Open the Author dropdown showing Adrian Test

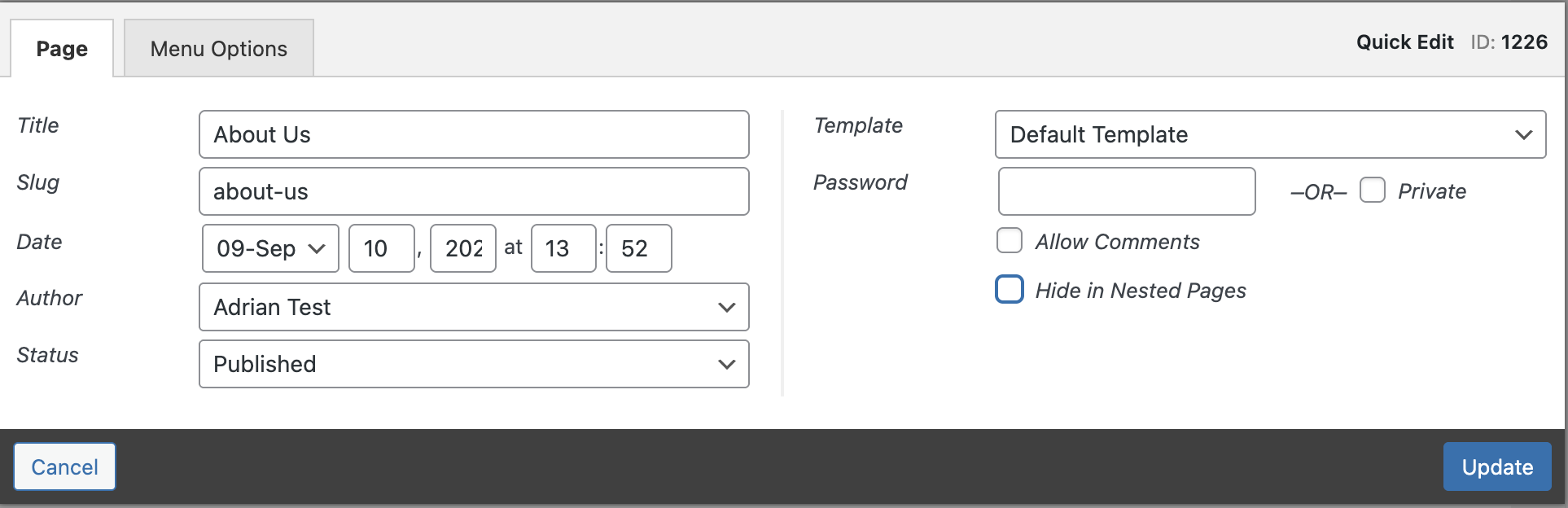(474, 307)
